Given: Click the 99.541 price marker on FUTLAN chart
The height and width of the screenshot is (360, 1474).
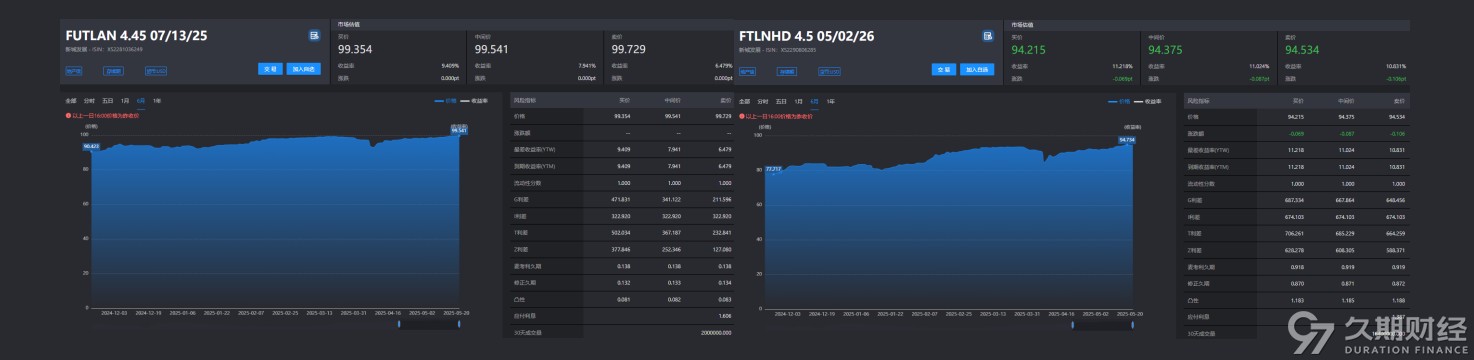Looking at the screenshot, I should click(x=459, y=130).
